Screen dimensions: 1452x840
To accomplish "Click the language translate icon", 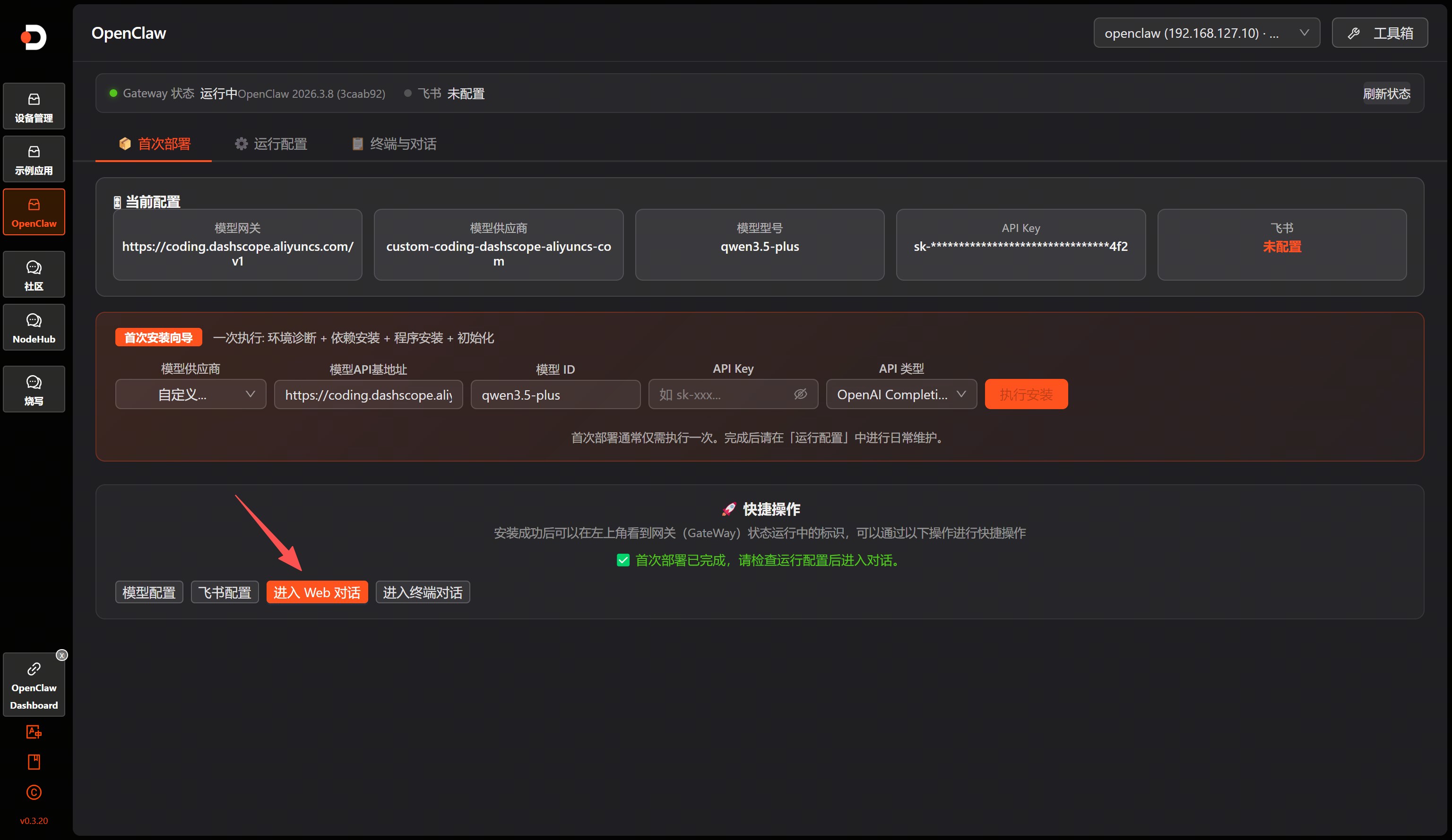I will (34, 732).
